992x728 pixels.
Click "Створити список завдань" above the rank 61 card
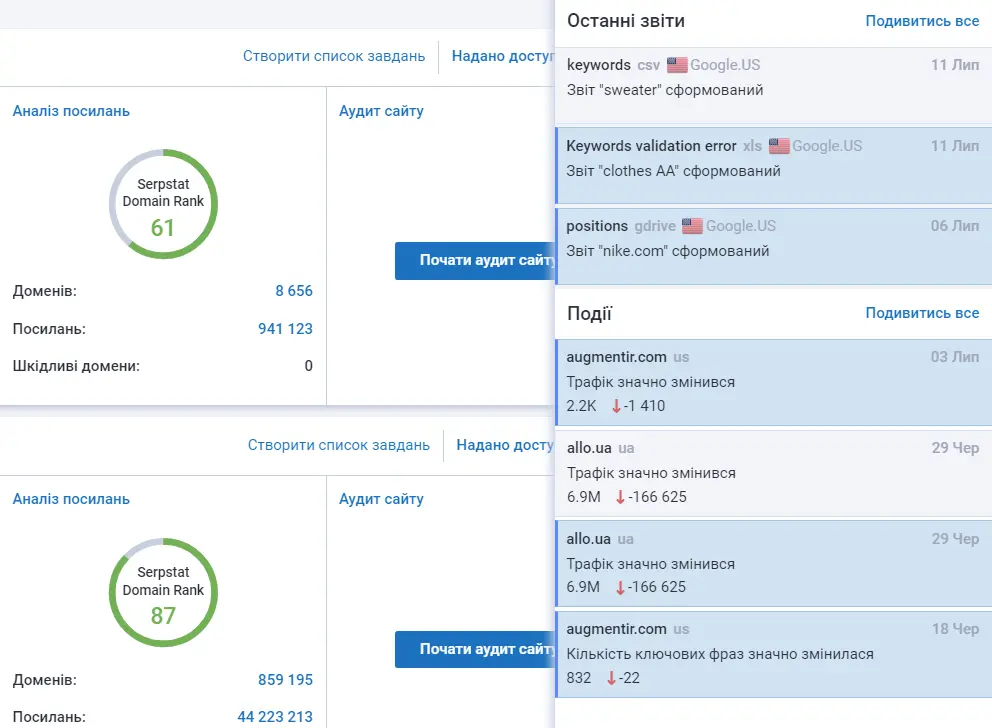pyautogui.click(x=334, y=56)
